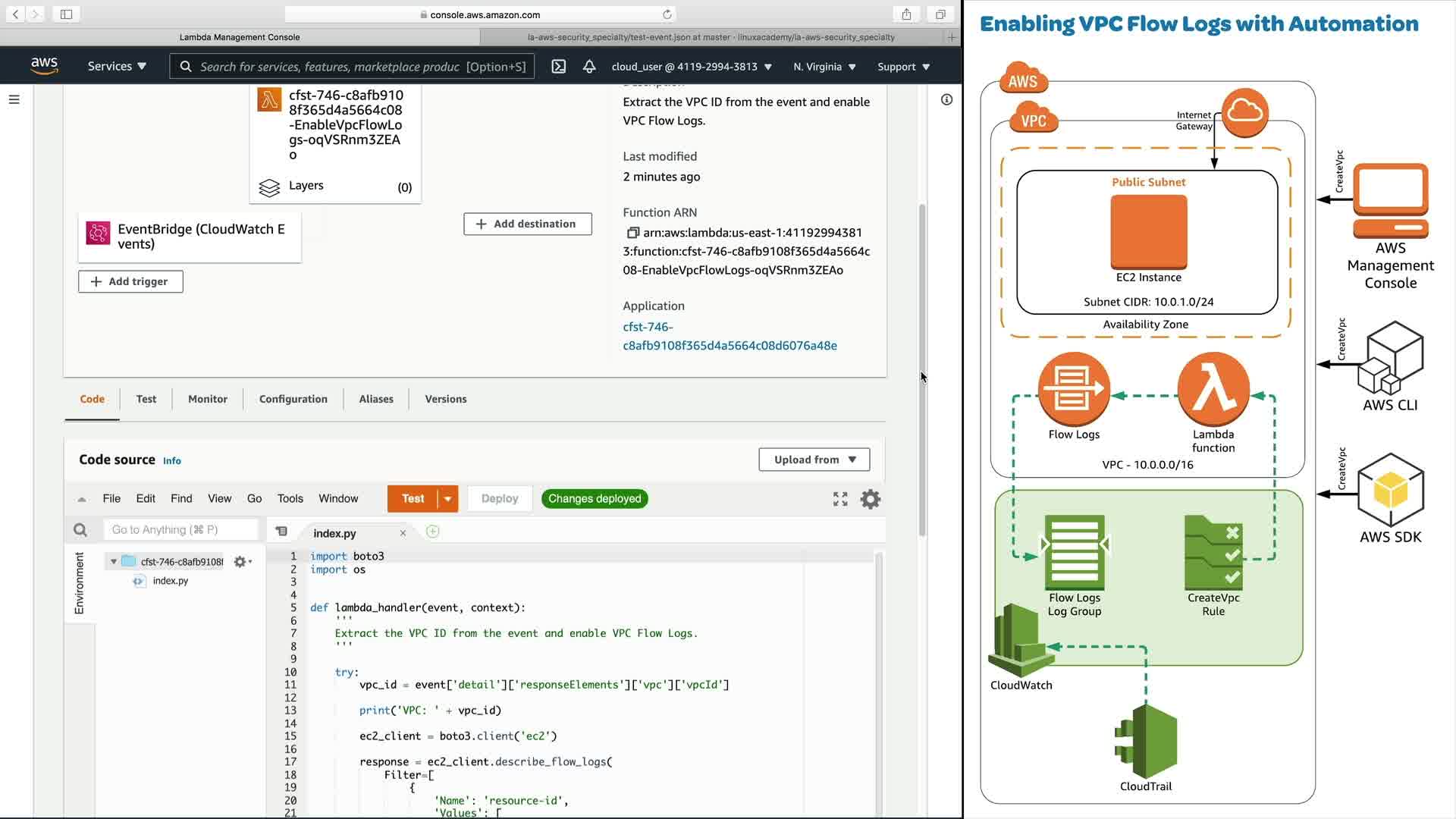Open the Test button dropdown arrow

coord(448,499)
